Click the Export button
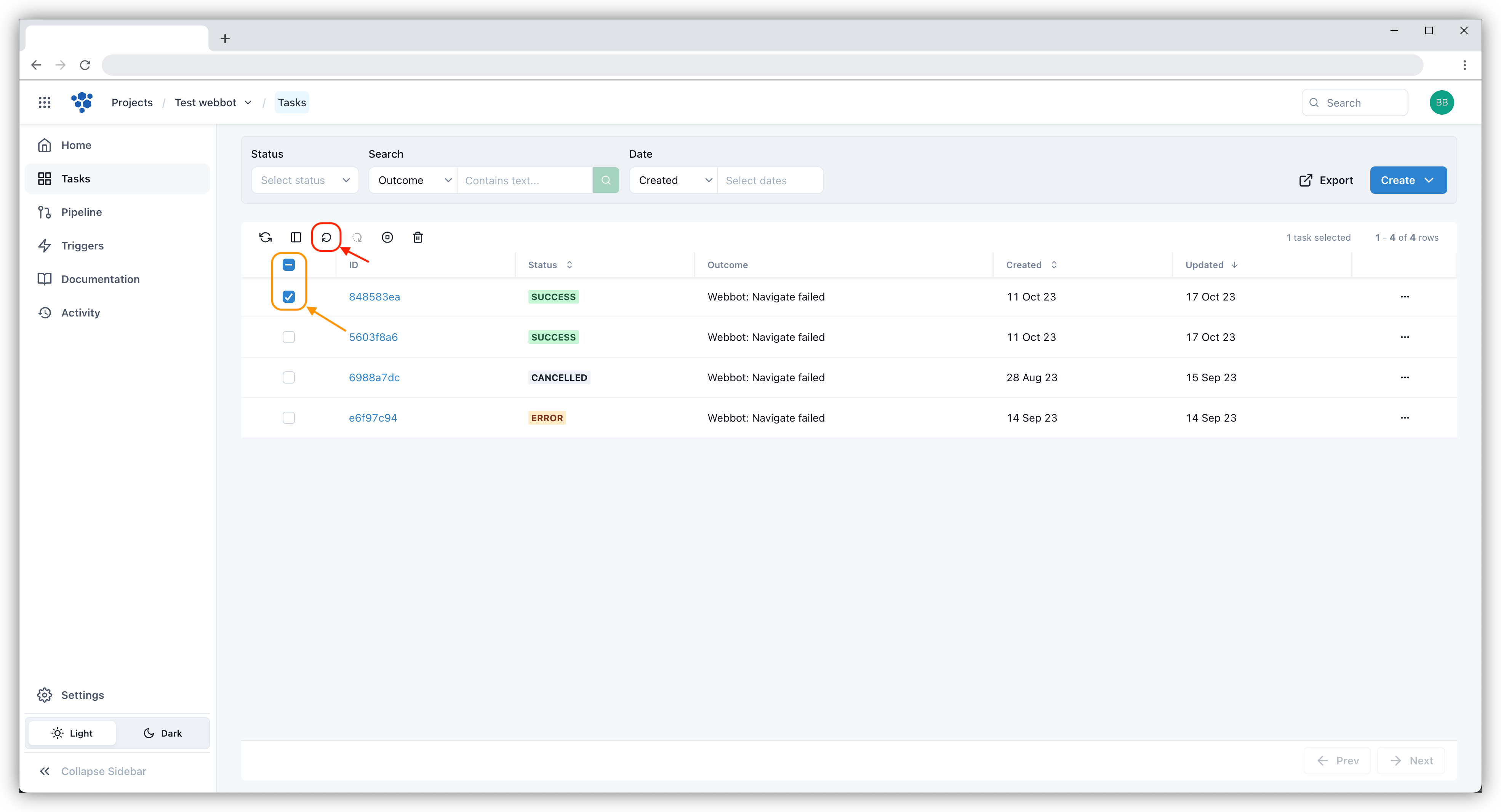The image size is (1501, 812). [x=1326, y=180]
